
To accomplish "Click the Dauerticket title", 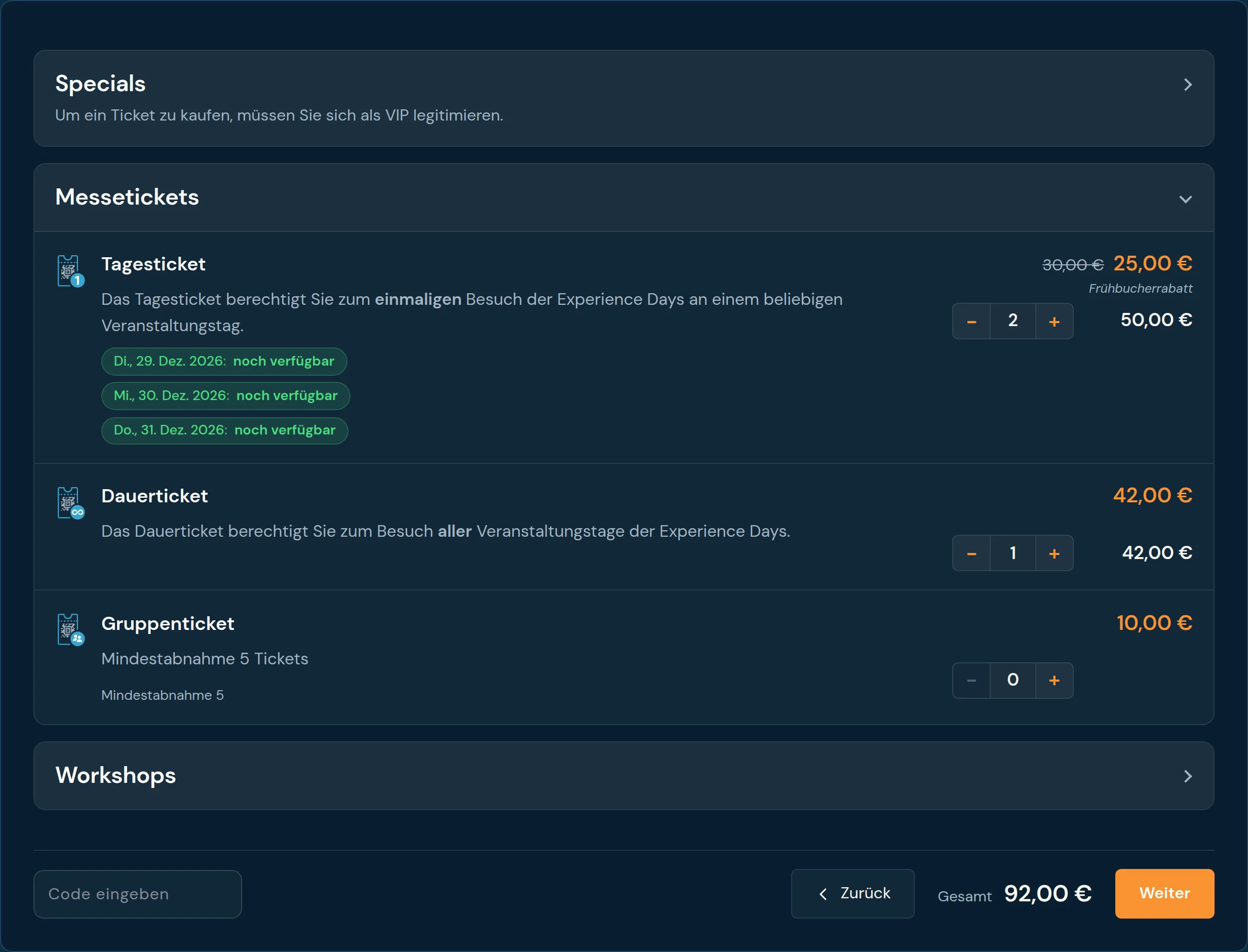I will click(154, 496).
